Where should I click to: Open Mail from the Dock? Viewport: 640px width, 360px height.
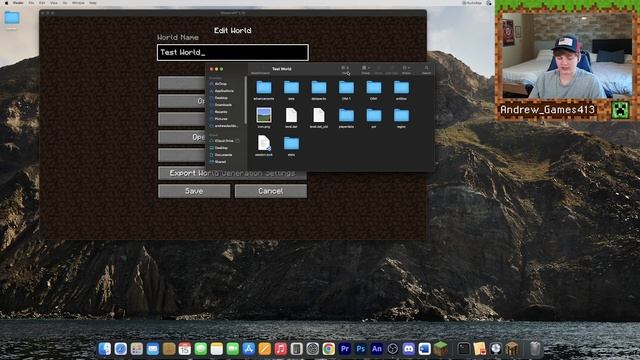coord(153,349)
